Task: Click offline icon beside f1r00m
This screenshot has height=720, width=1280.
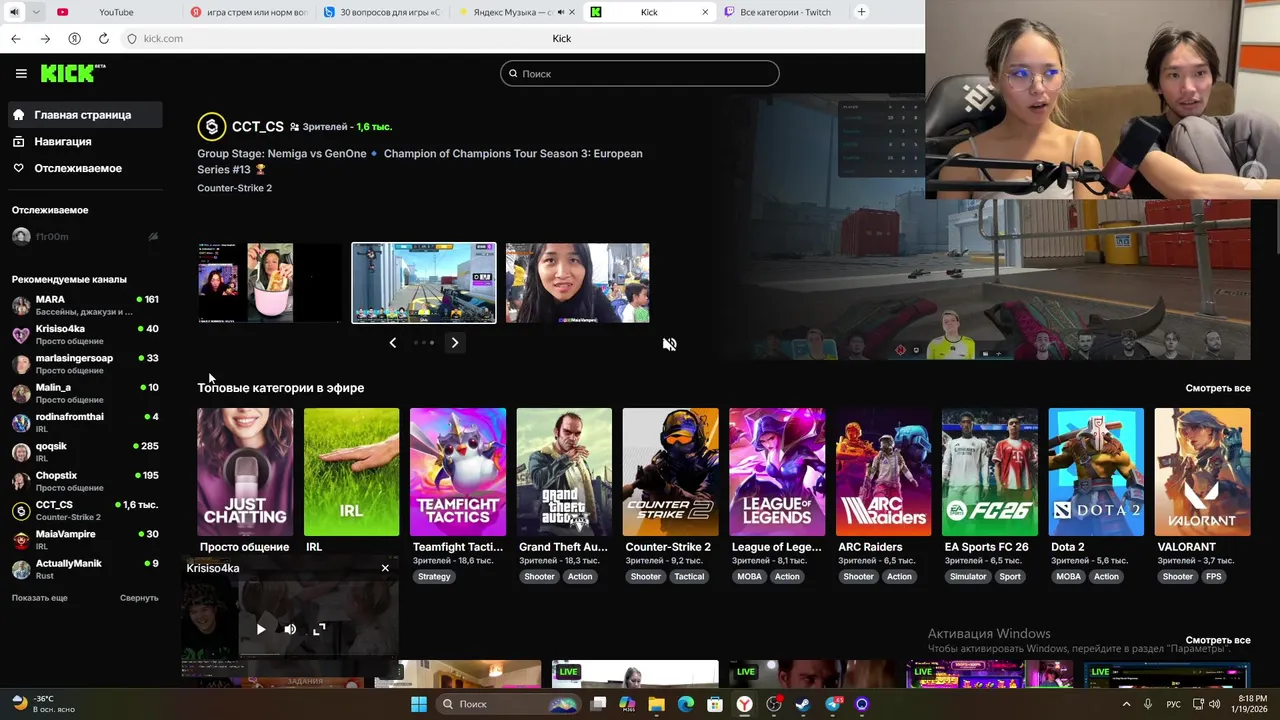Action: [153, 236]
